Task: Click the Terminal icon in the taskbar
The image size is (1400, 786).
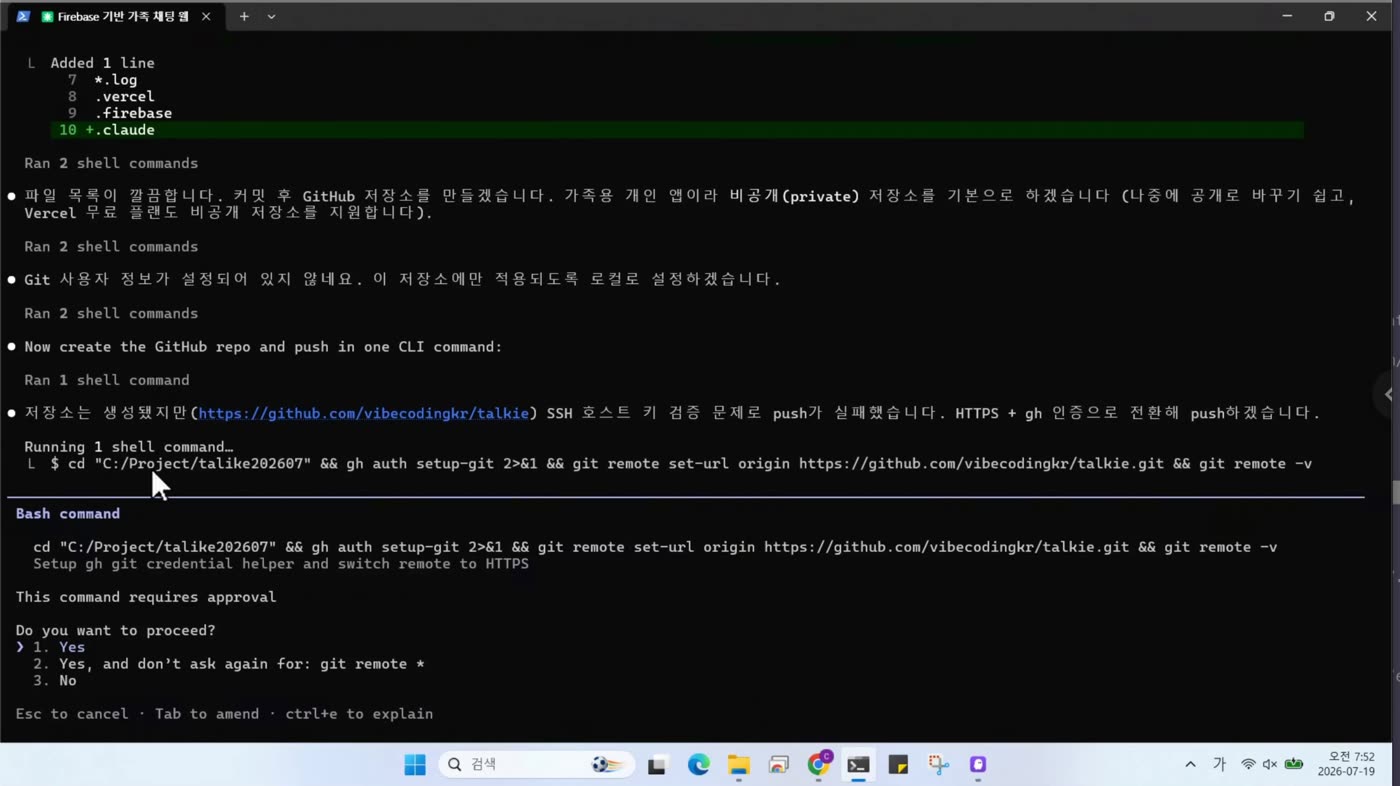Action: tap(858, 765)
